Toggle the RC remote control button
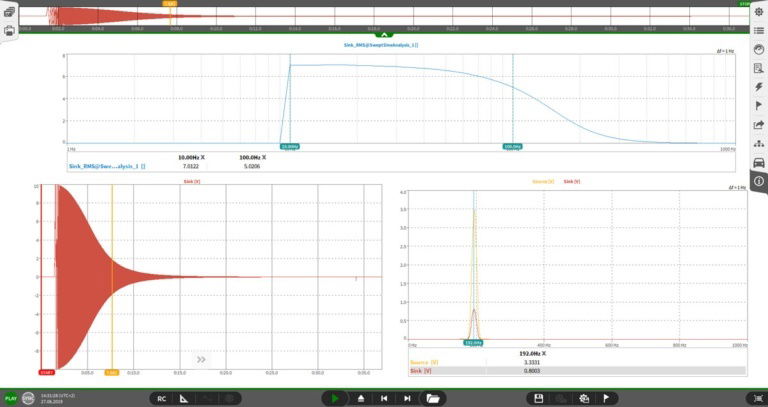This screenshot has width=768, height=407. click(162, 399)
